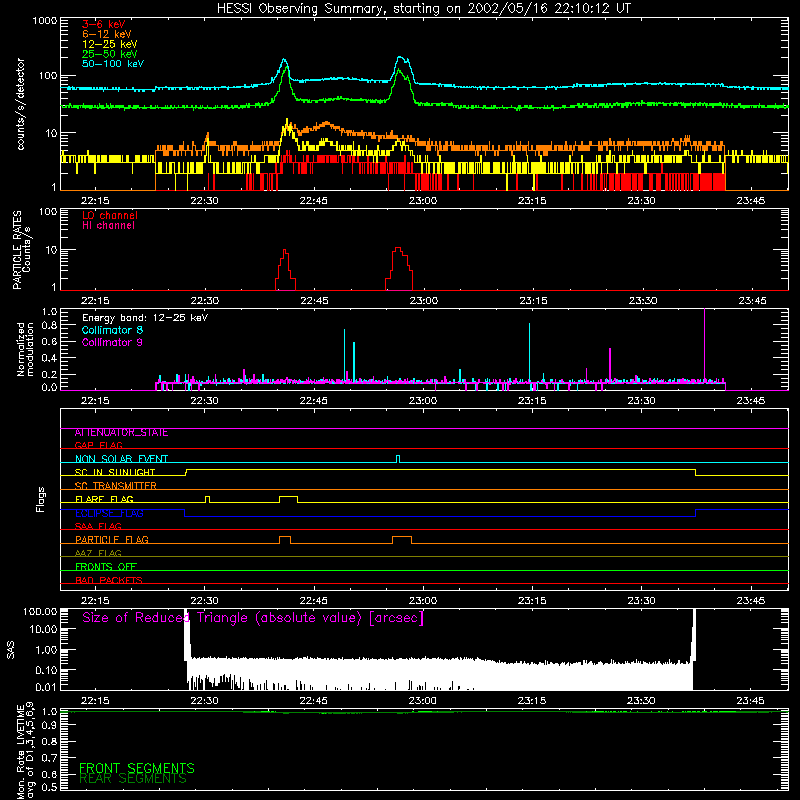Select the '12-25 keV' legend label in the top panel
The image size is (800, 800).
[x=109, y=44]
